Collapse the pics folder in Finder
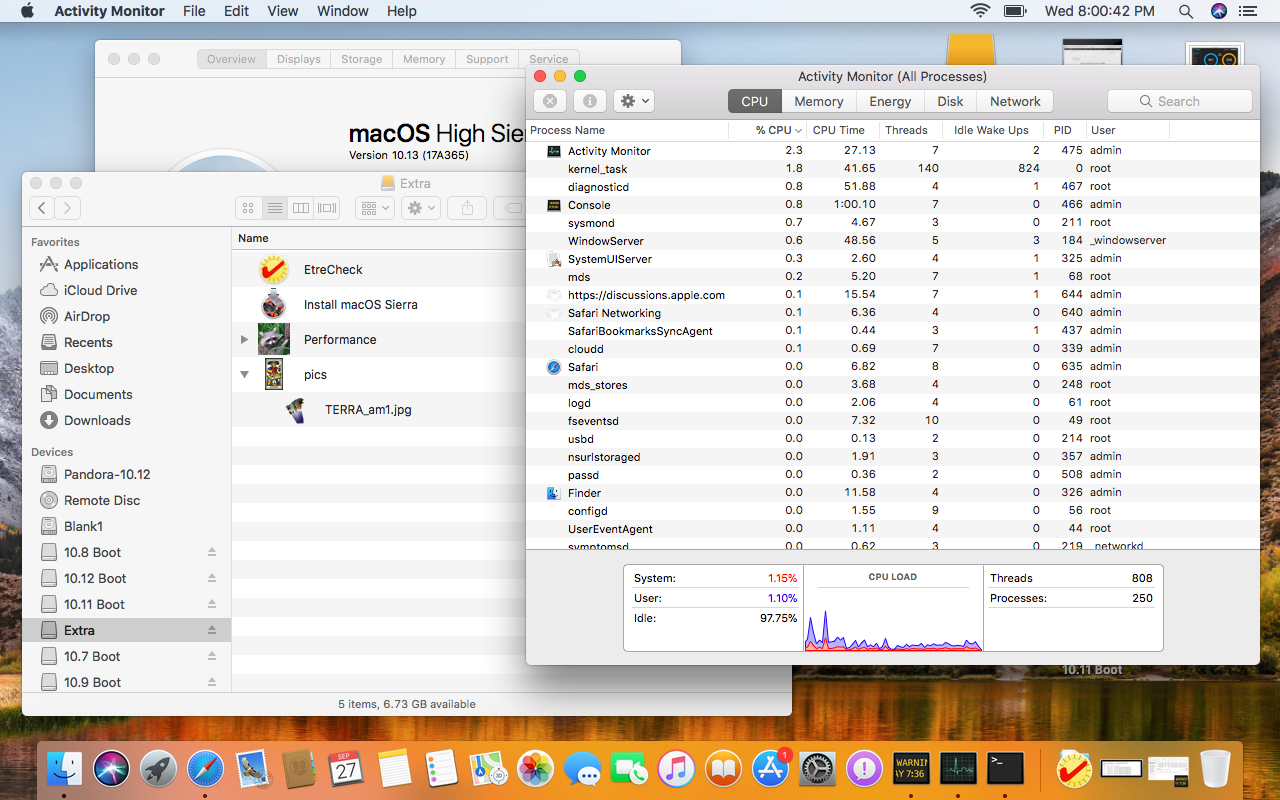This screenshot has height=800, width=1280. click(x=244, y=375)
